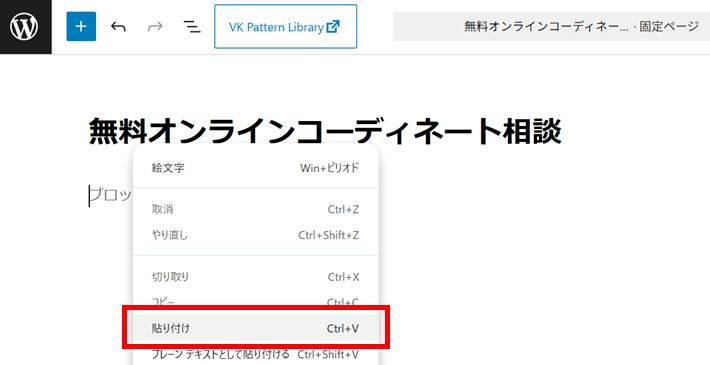Image resolution: width=710 pixels, height=365 pixels.
Task: Click the page title bar in header
Action: pyautogui.click(x=552, y=27)
